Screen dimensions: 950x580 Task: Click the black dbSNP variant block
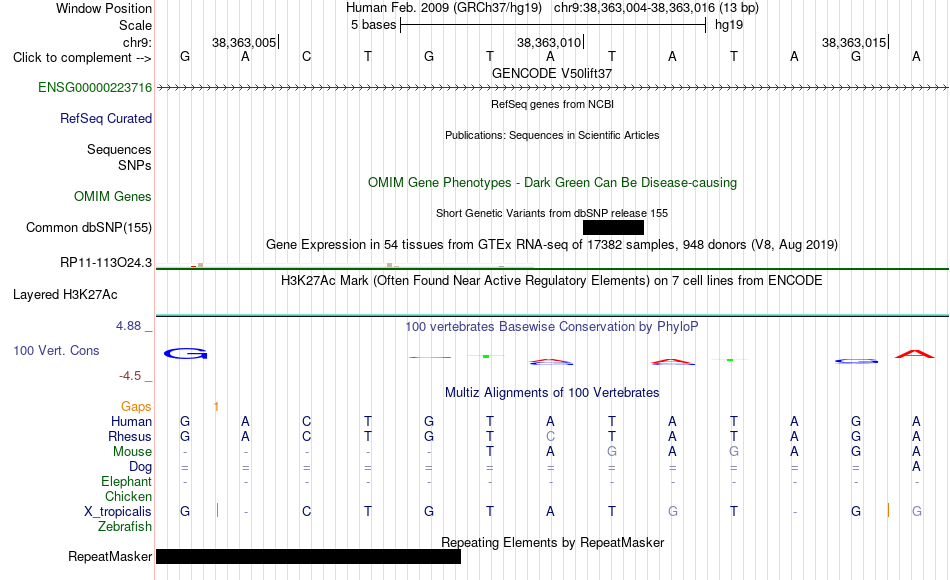tap(613, 227)
